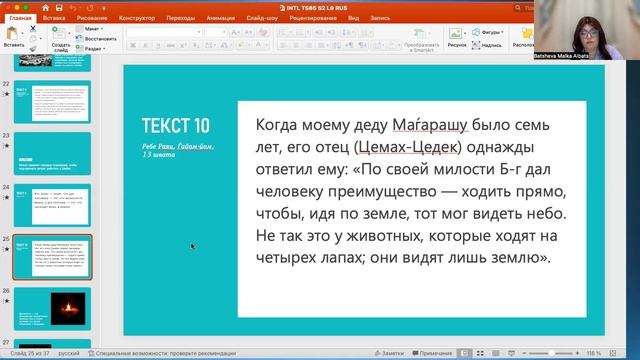Viewport: 640px width, 360px height.
Task: Click the Copy icon
Action: [x=33, y=39]
